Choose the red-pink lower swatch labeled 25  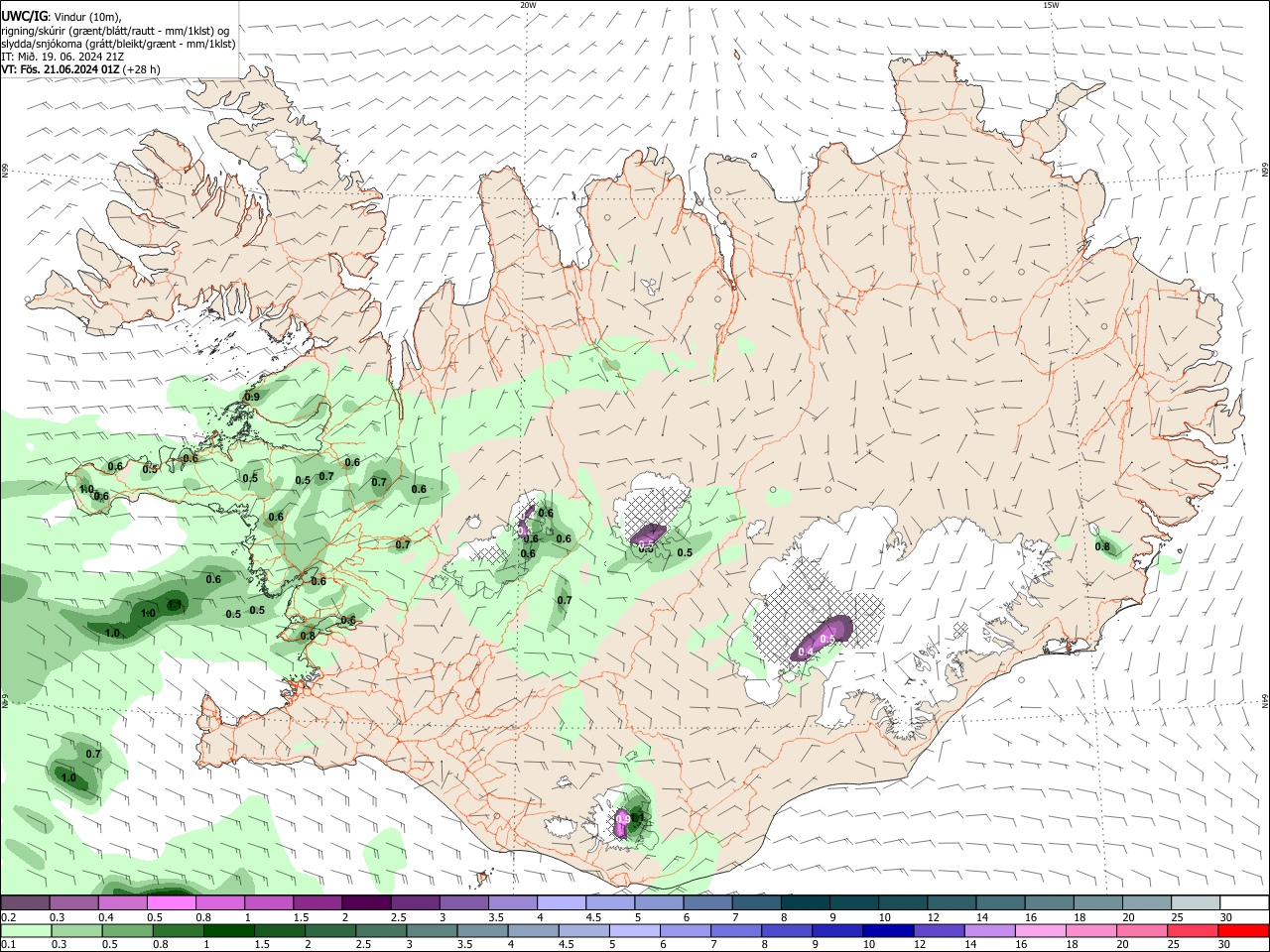click(x=1193, y=931)
